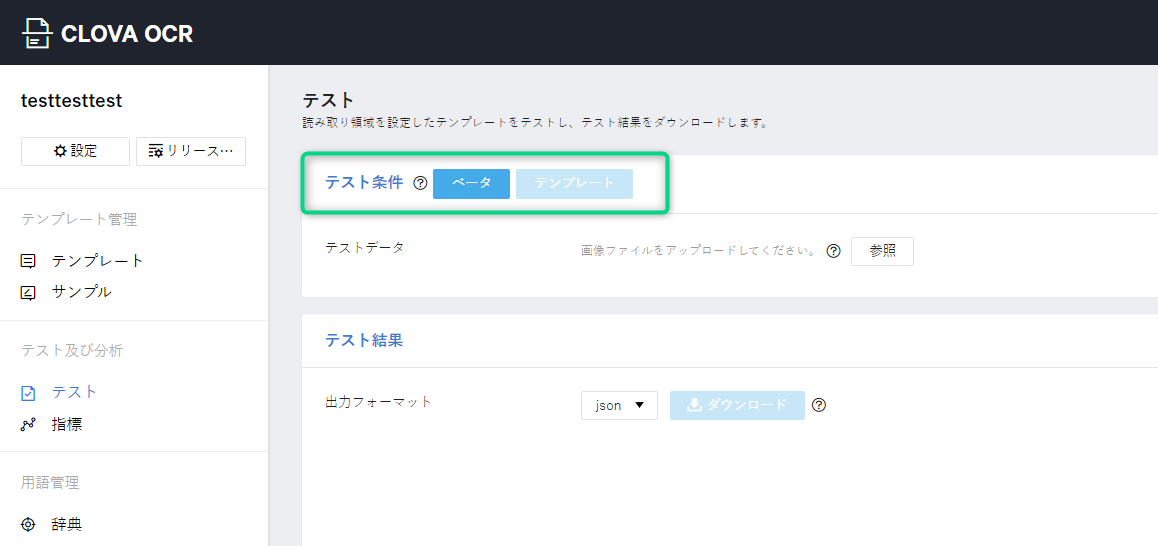Screen dimensions: 1158x546
Task: Click the リリース… button
Action: coord(190,151)
